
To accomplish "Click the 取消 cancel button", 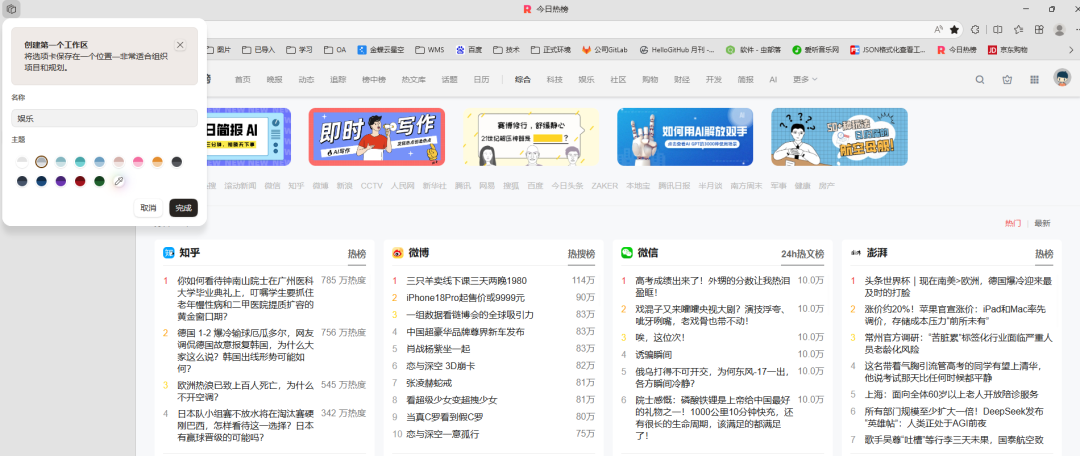I will click(148, 207).
